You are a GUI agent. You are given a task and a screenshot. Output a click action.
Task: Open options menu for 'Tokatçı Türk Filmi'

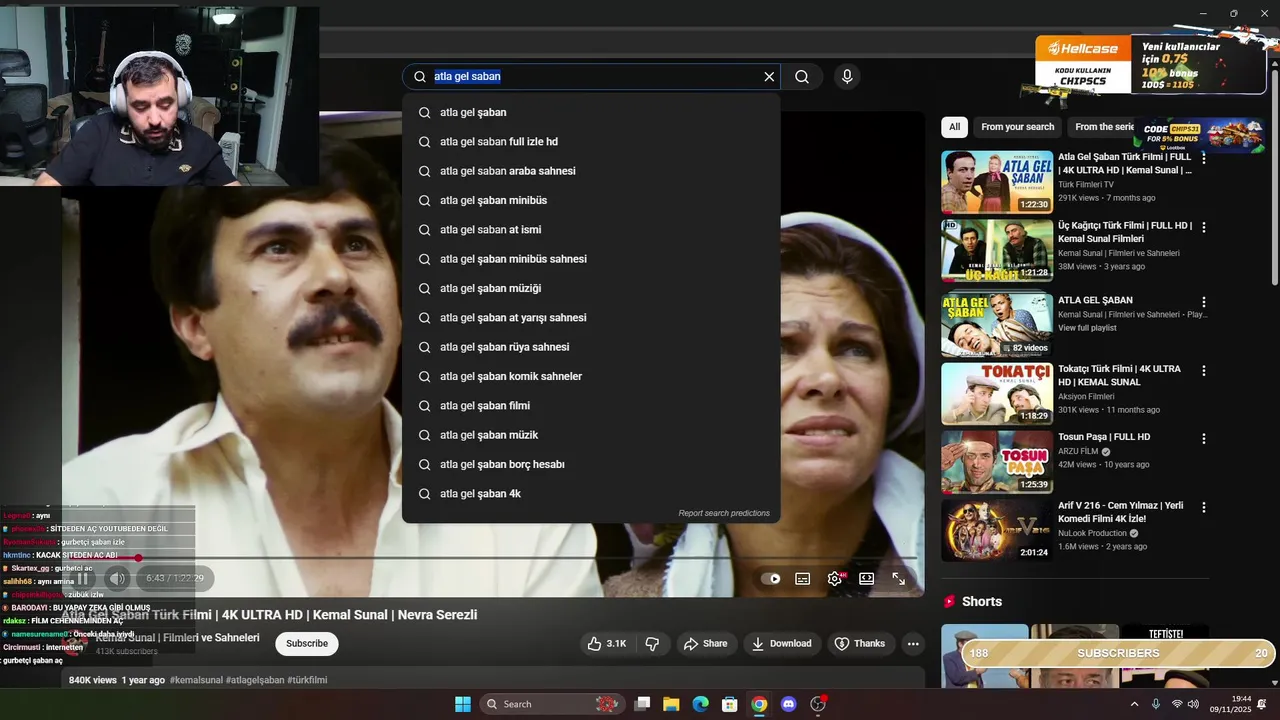tap(1204, 370)
